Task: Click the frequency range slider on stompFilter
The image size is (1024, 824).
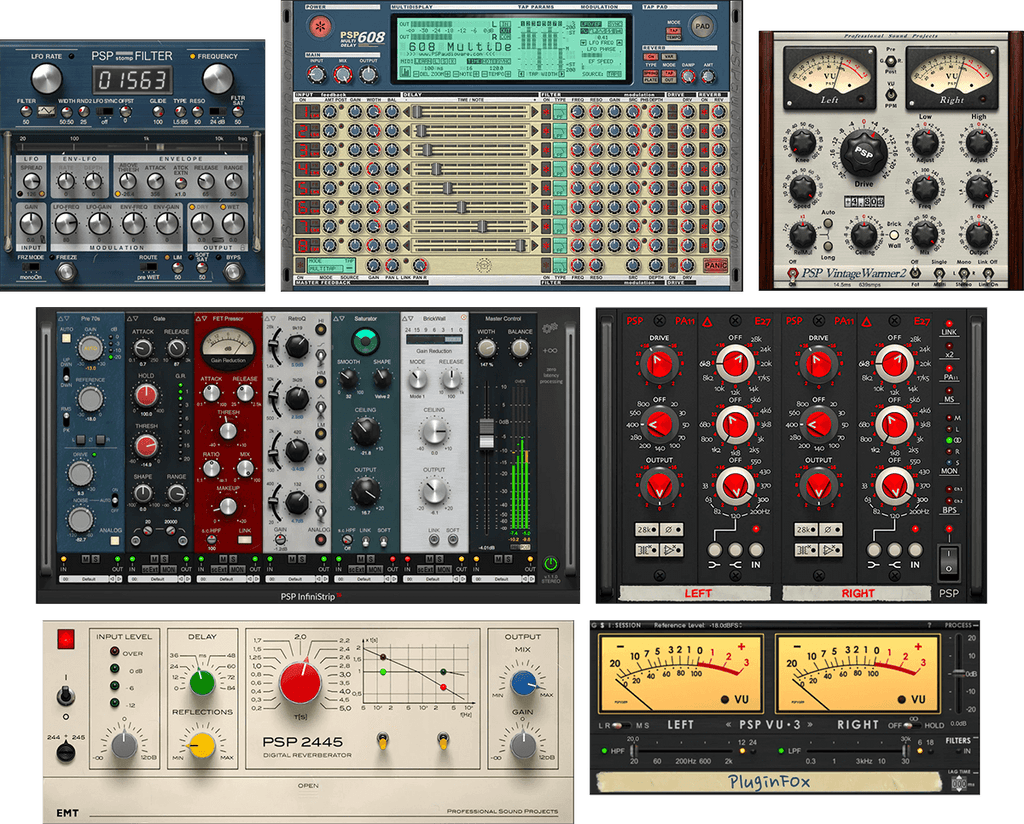Action: (133, 145)
